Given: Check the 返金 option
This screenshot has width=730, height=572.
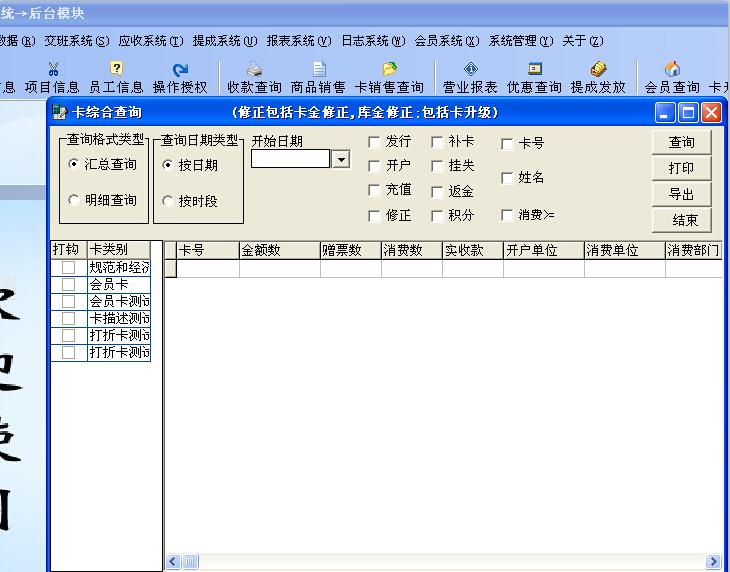Looking at the screenshot, I should click(x=437, y=192).
